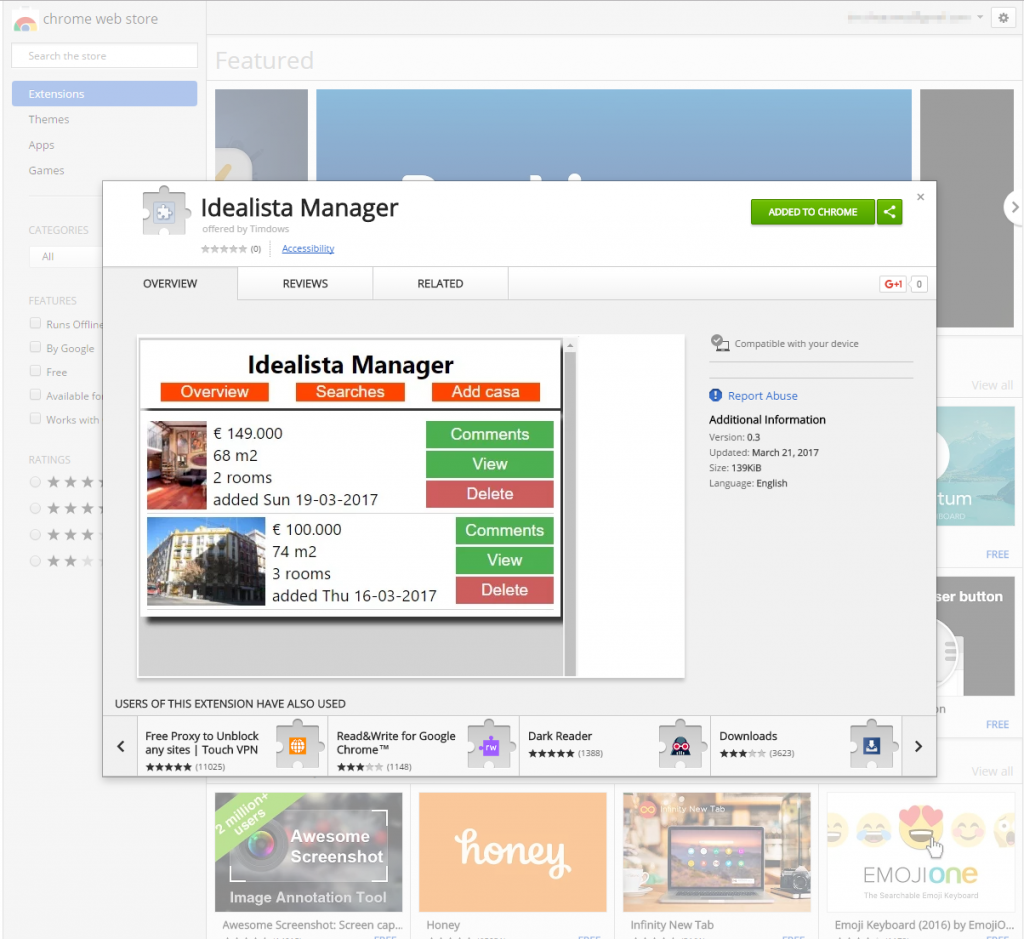Image resolution: width=1024 pixels, height=939 pixels.
Task: Click the 'Language: English' info line
Action: [x=748, y=483]
